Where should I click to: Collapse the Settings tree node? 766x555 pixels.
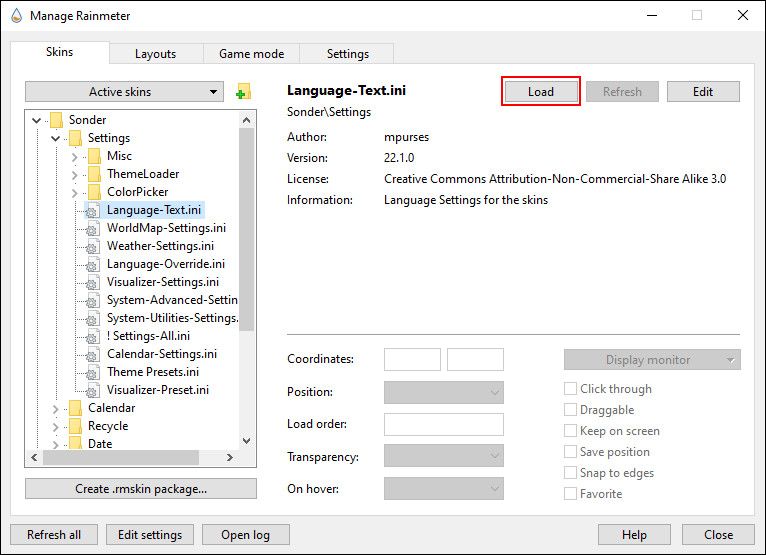pos(55,138)
